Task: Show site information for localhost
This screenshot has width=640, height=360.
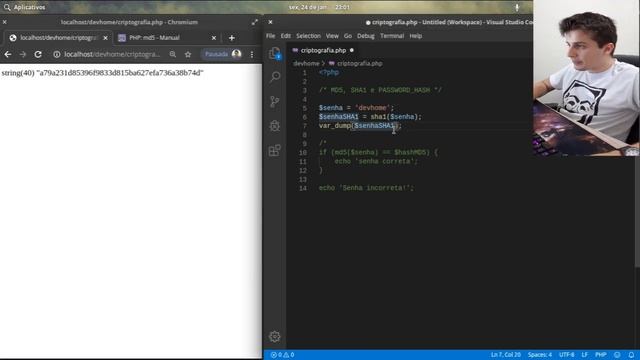Action: pyautogui.click(x=57, y=54)
